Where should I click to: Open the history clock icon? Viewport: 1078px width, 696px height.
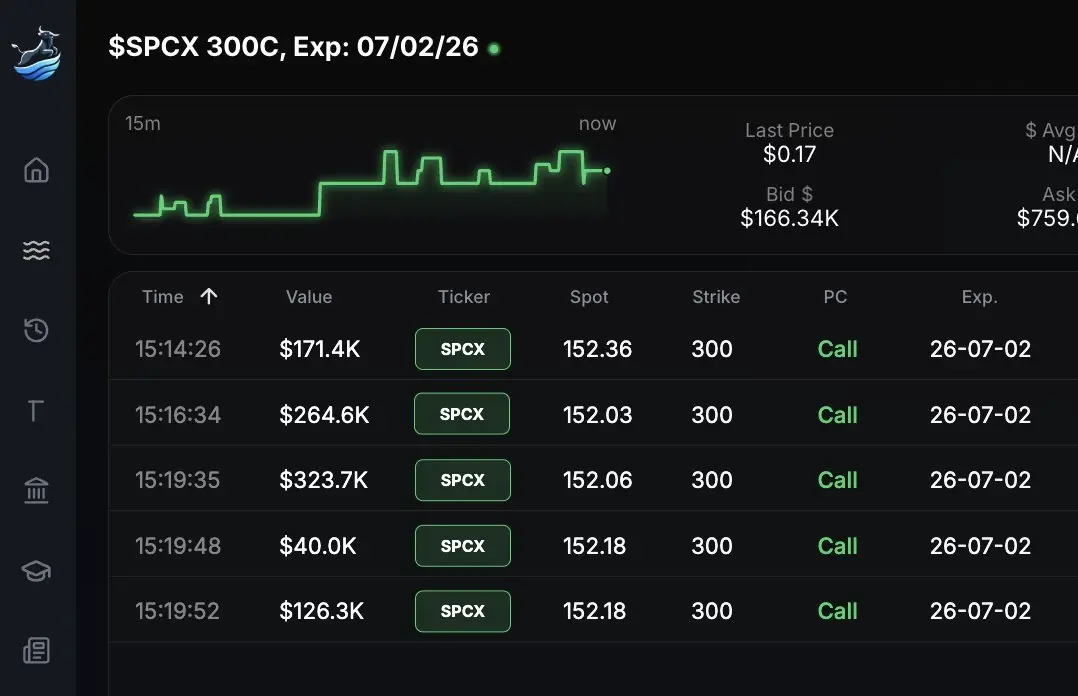(36, 330)
